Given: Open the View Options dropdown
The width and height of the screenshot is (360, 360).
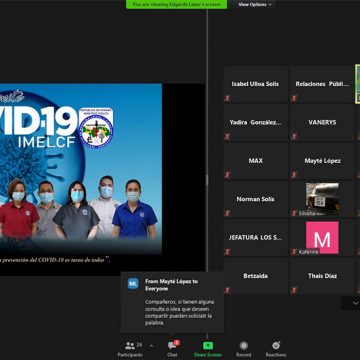Looking at the screenshot, I should [x=255, y=4].
